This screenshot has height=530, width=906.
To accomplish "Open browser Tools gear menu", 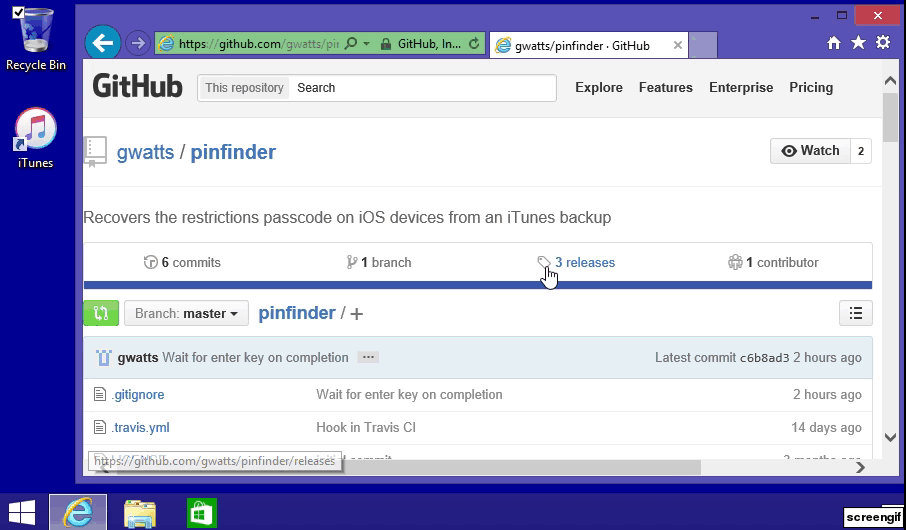I will 883,42.
